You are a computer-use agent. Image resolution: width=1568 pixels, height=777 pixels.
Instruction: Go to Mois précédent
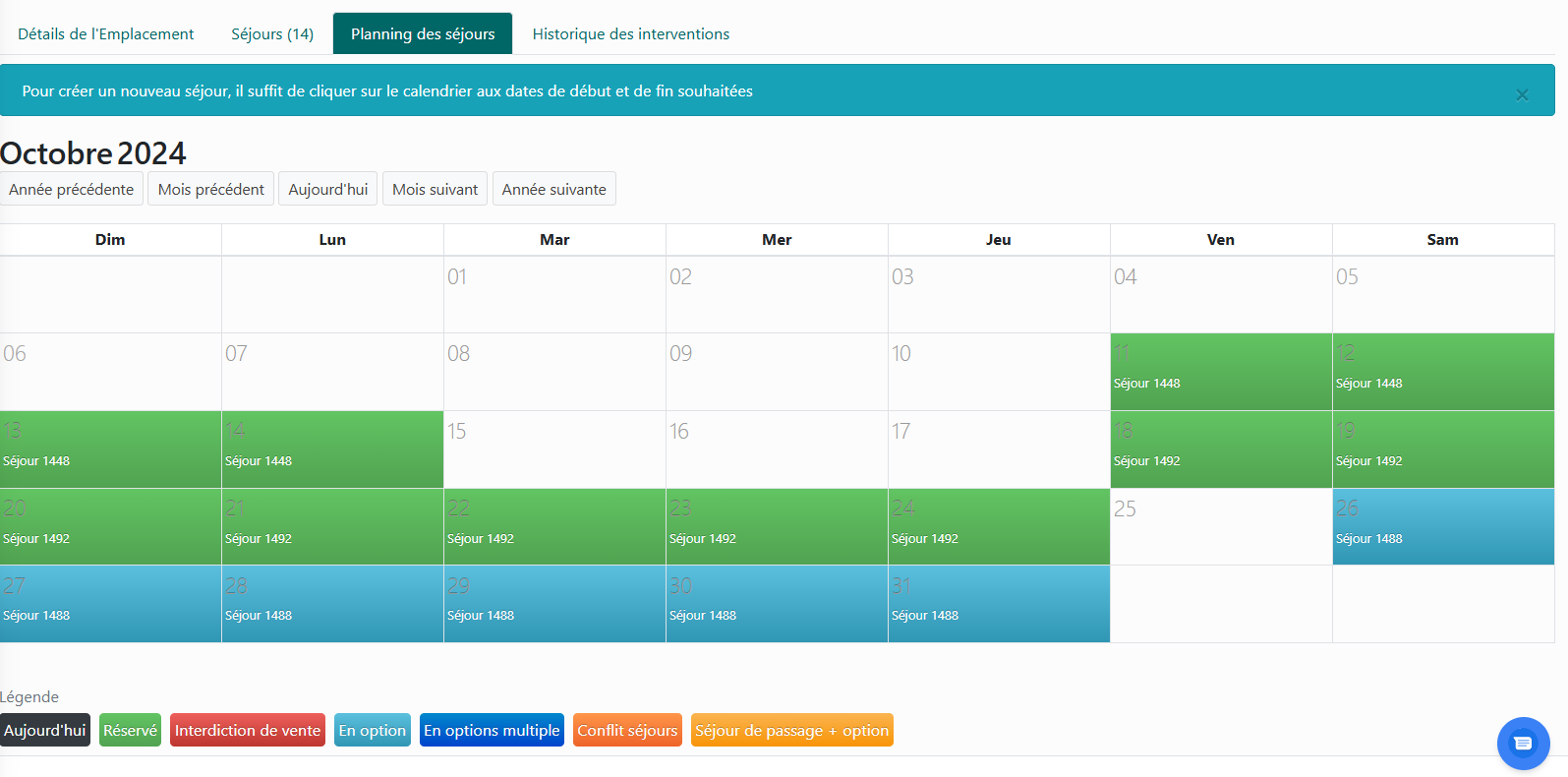pos(211,189)
